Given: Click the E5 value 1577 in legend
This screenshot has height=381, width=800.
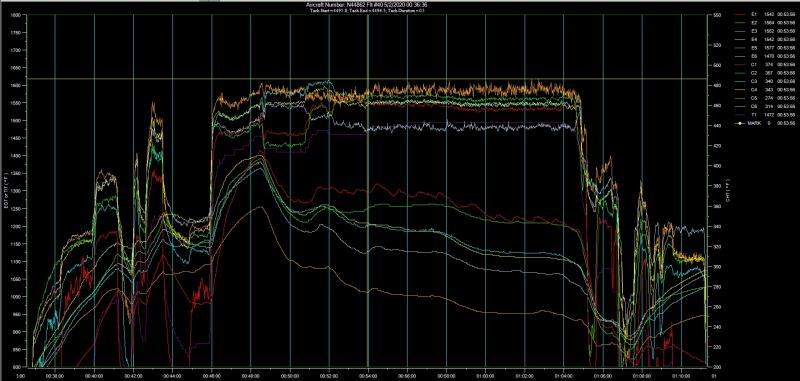Looking at the screenshot, I should [x=769, y=47].
